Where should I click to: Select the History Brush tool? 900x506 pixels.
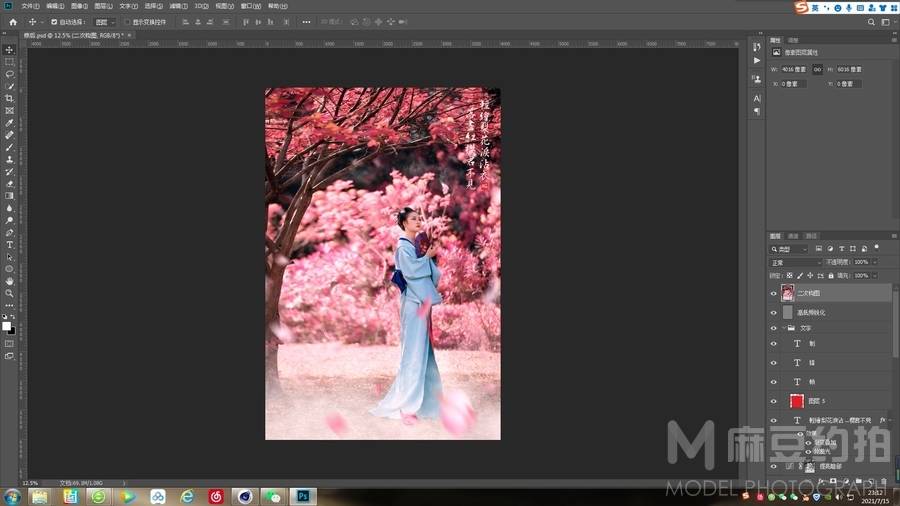[9, 172]
